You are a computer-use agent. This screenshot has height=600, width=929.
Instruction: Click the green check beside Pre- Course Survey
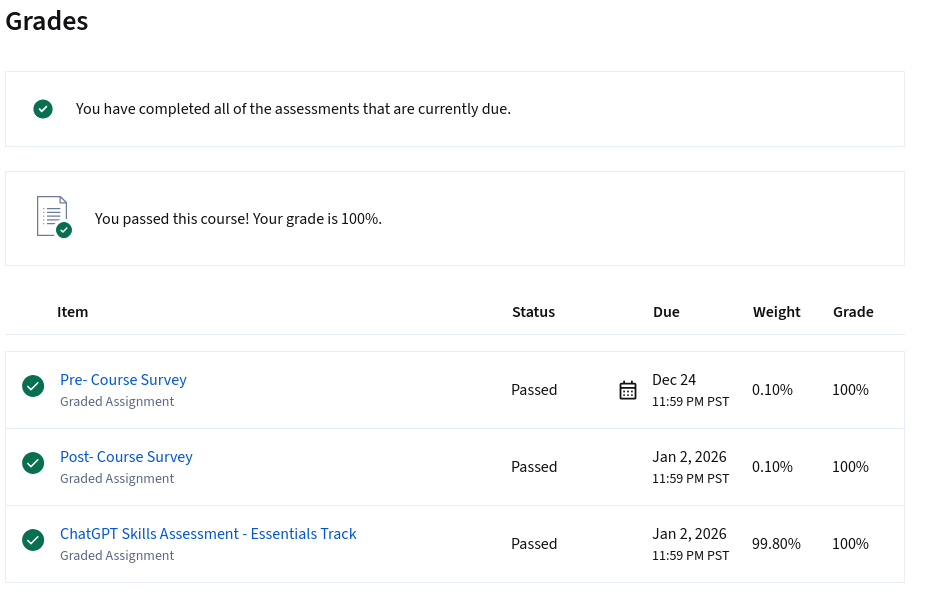click(x=33, y=386)
